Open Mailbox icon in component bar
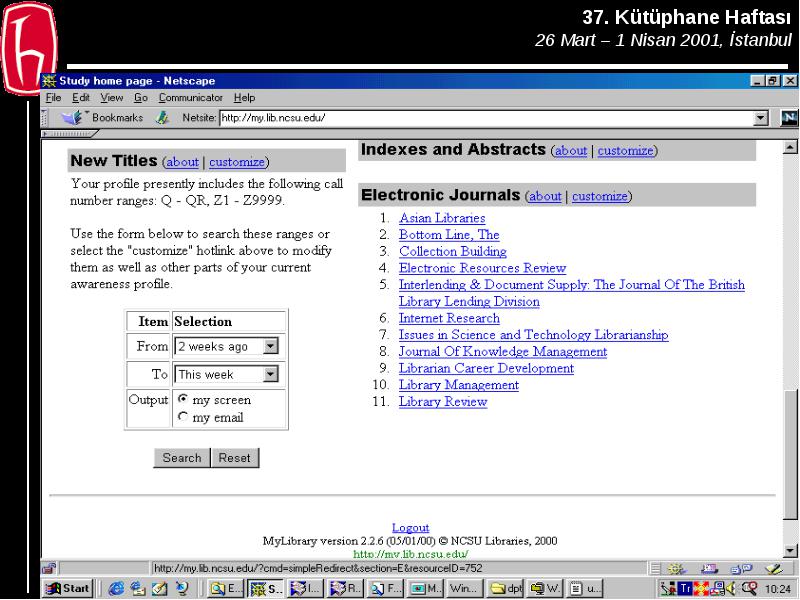Screen dimensions: 800x600 709,568
